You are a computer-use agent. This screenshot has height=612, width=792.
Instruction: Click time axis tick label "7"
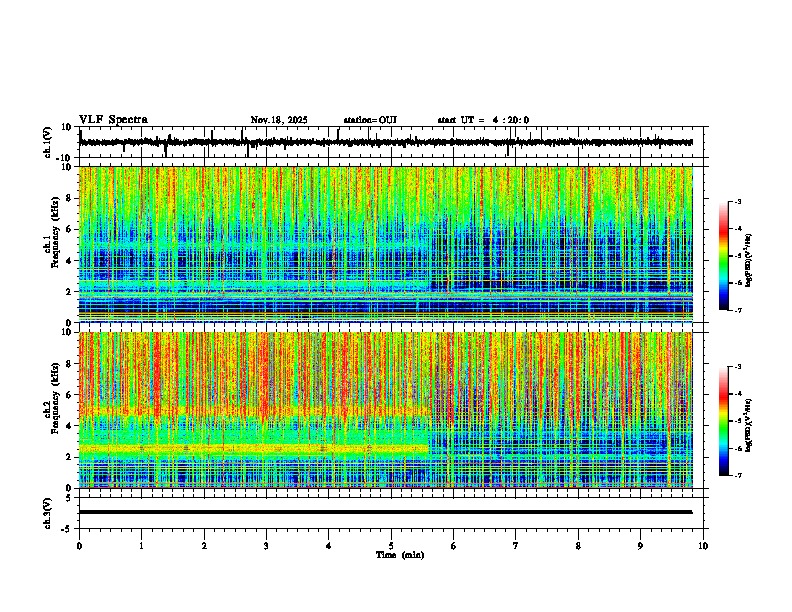coord(516,546)
